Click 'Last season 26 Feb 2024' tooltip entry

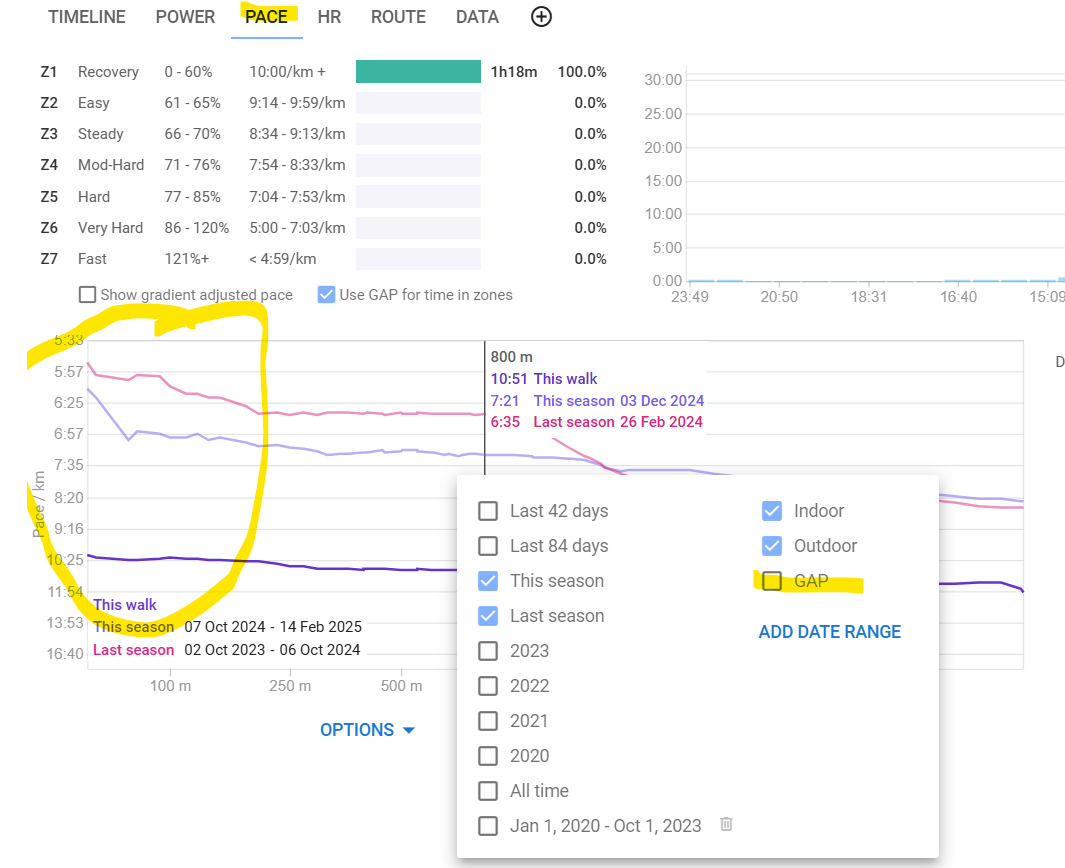(618, 422)
